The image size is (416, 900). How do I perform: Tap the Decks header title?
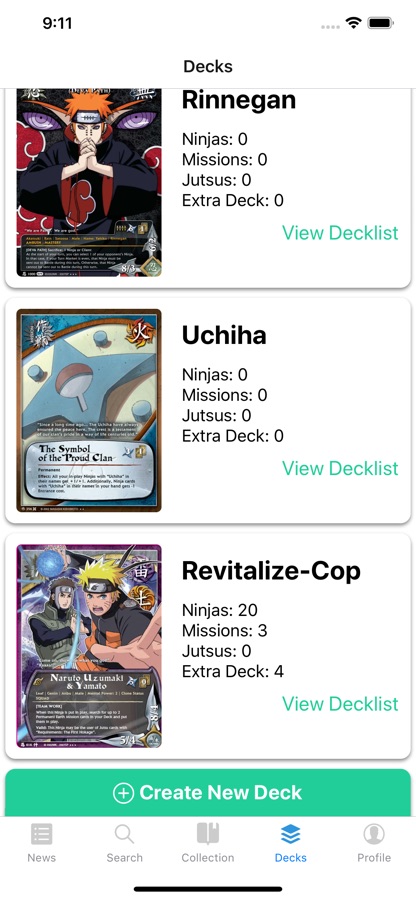pyautogui.click(x=208, y=66)
